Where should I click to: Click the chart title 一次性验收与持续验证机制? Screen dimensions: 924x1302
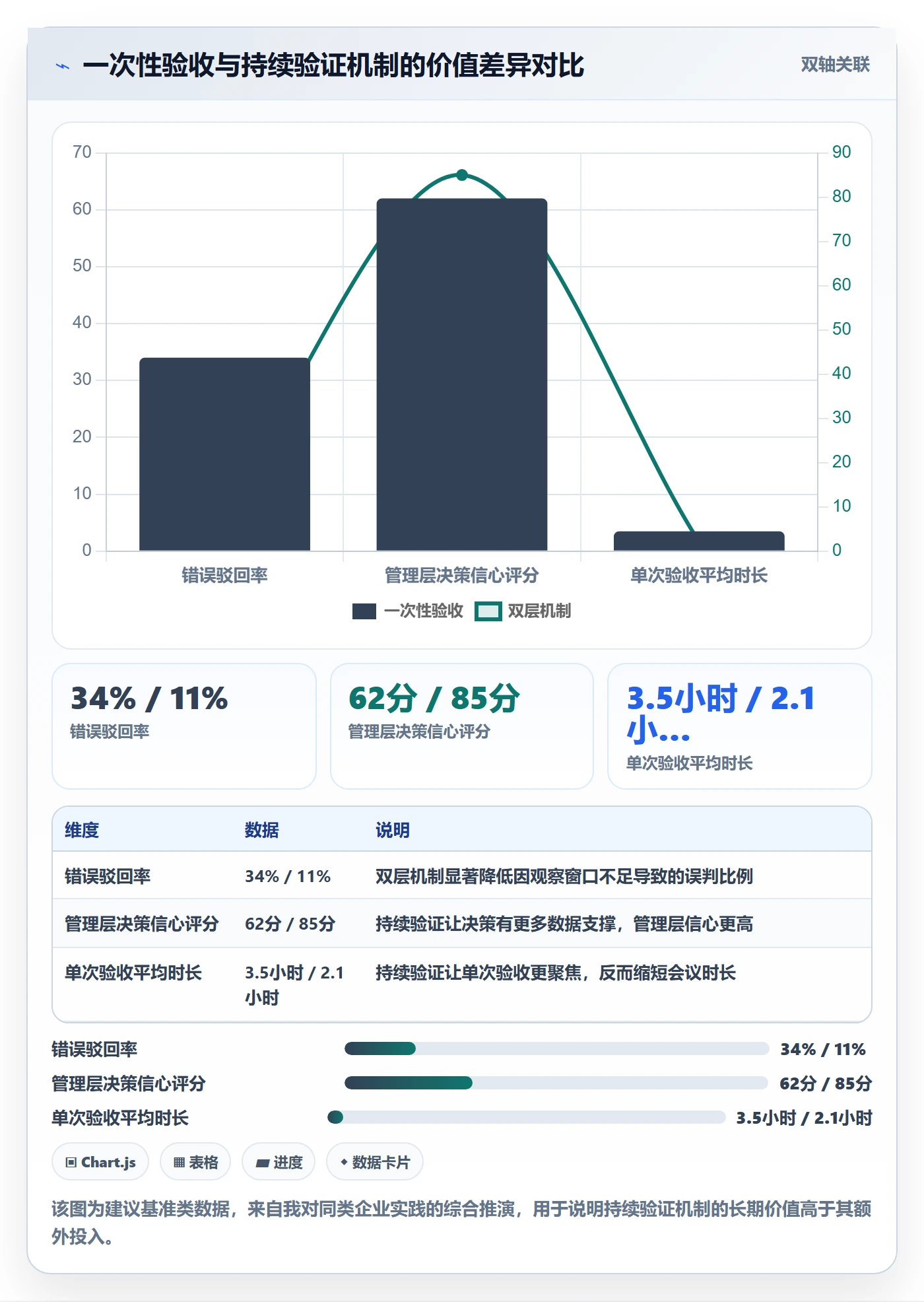(x=333, y=65)
